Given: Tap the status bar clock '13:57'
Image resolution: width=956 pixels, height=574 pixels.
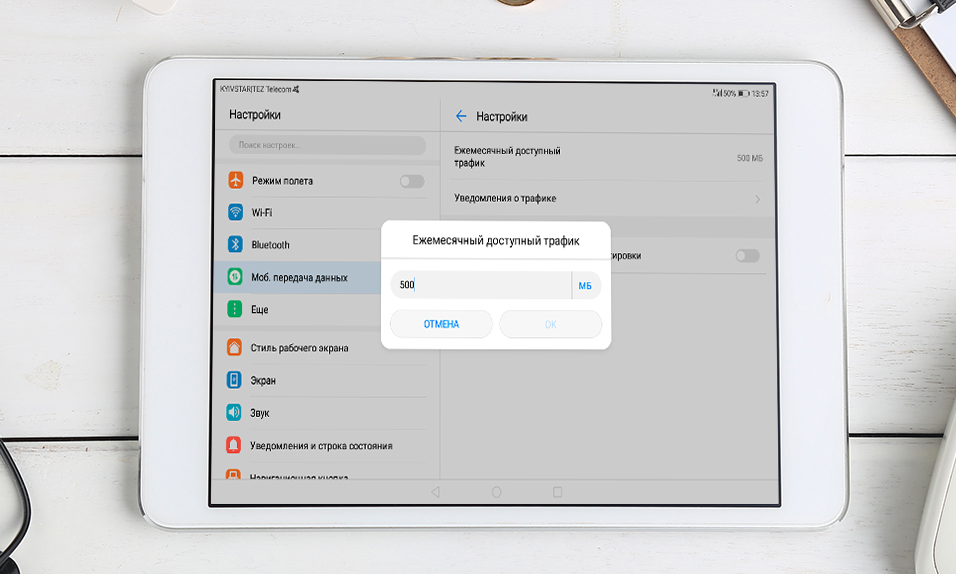Looking at the screenshot, I should [x=760, y=94].
